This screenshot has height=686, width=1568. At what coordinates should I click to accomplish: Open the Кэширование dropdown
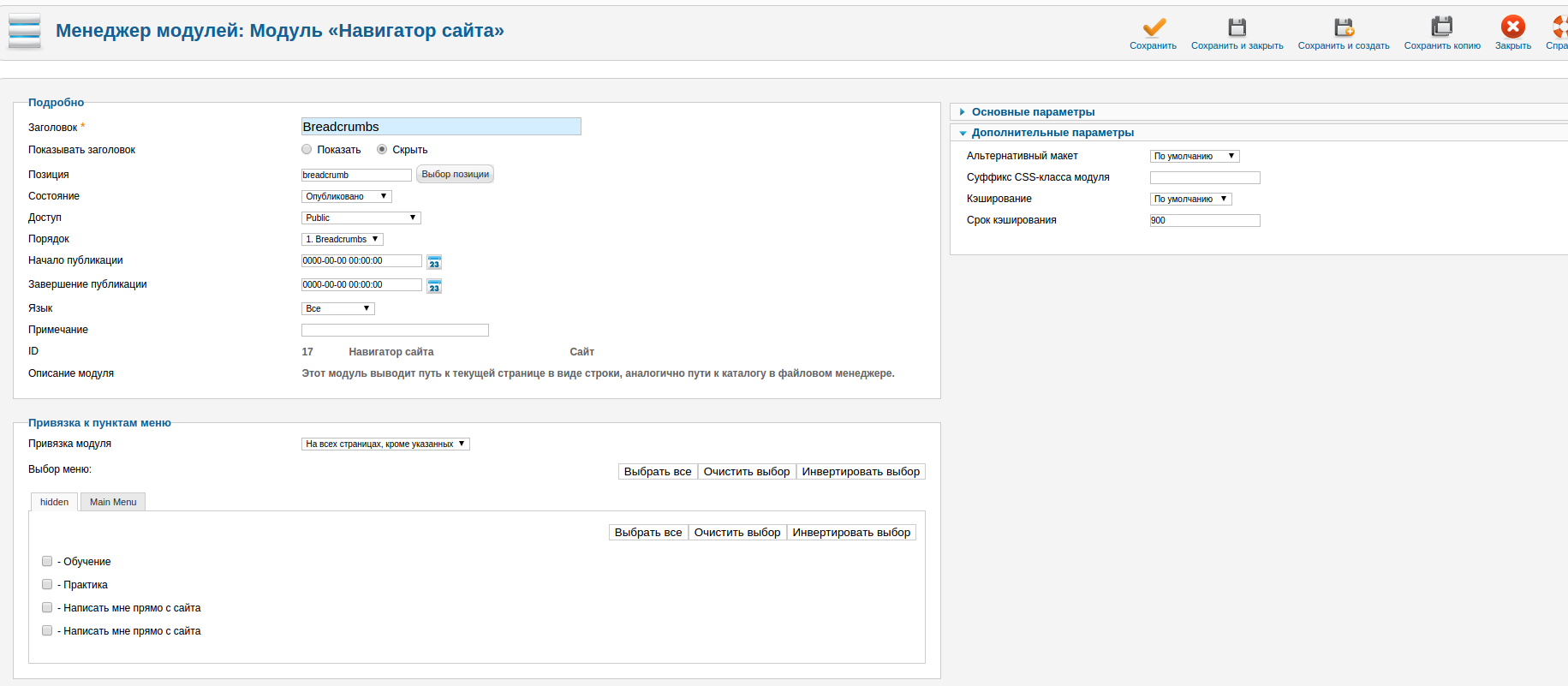[1190, 199]
